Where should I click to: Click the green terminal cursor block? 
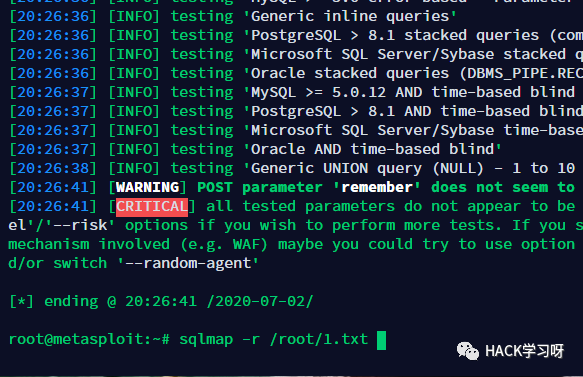point(381,341)
